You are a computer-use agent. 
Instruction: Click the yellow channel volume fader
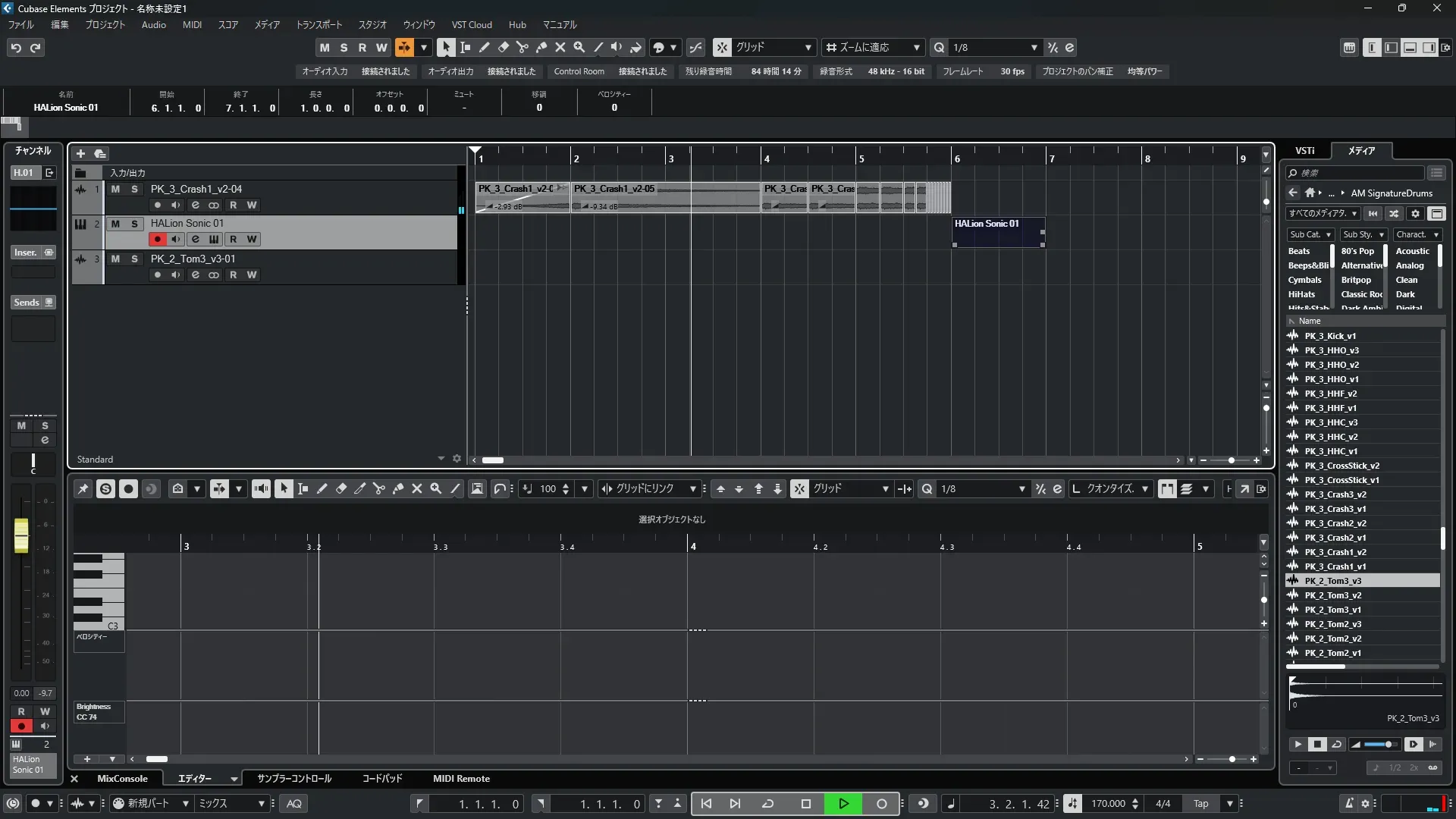pos(21,535)
